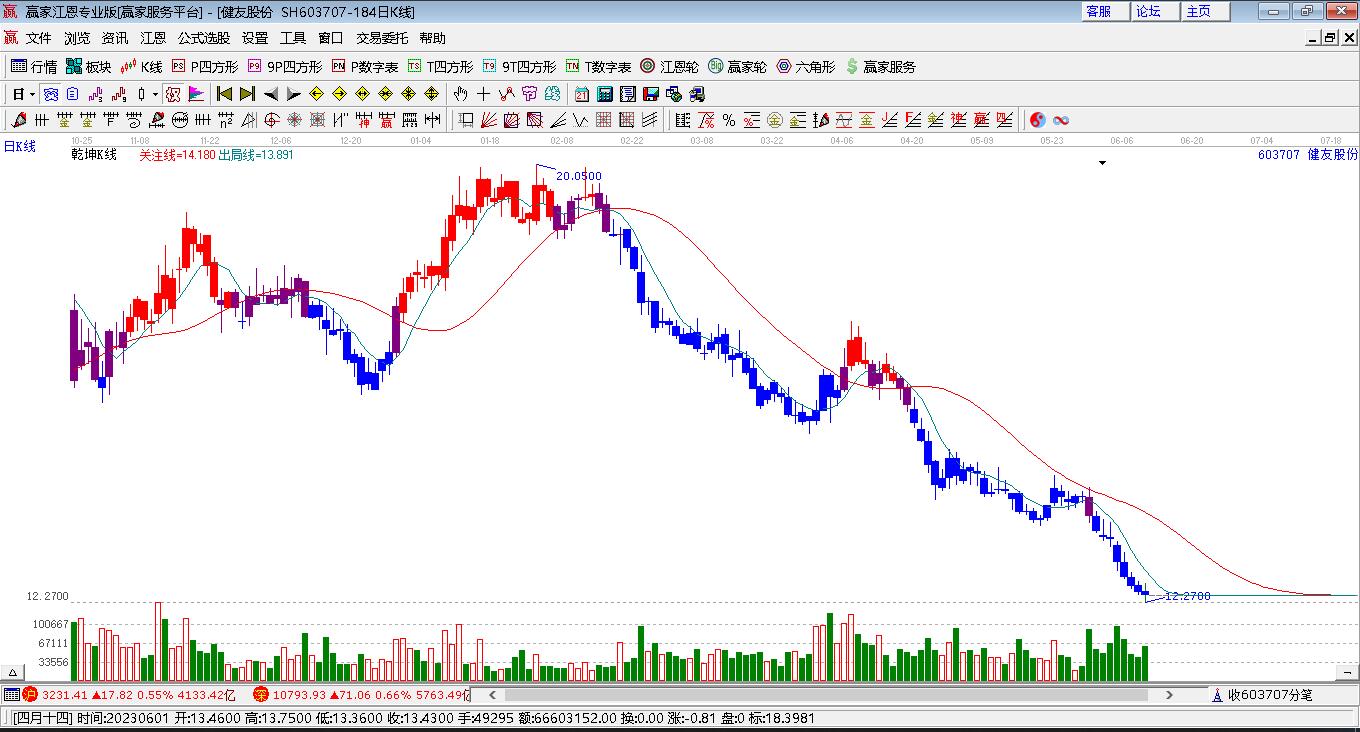The image size is (1360, 732).
Task: Select the candlestick chart type icon
Action: 141,94
